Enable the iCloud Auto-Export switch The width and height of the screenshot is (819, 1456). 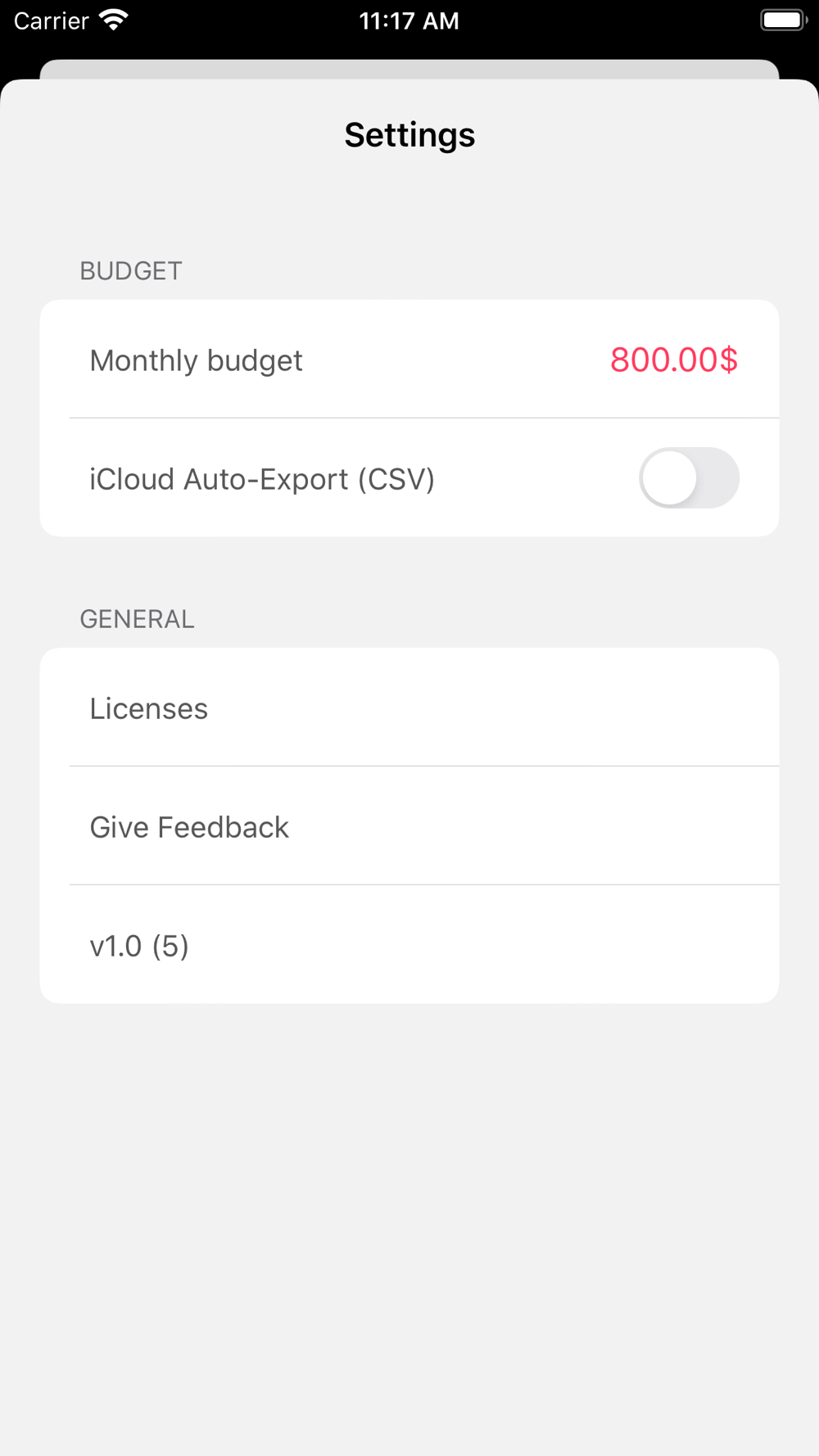click(x=689, y=477)
